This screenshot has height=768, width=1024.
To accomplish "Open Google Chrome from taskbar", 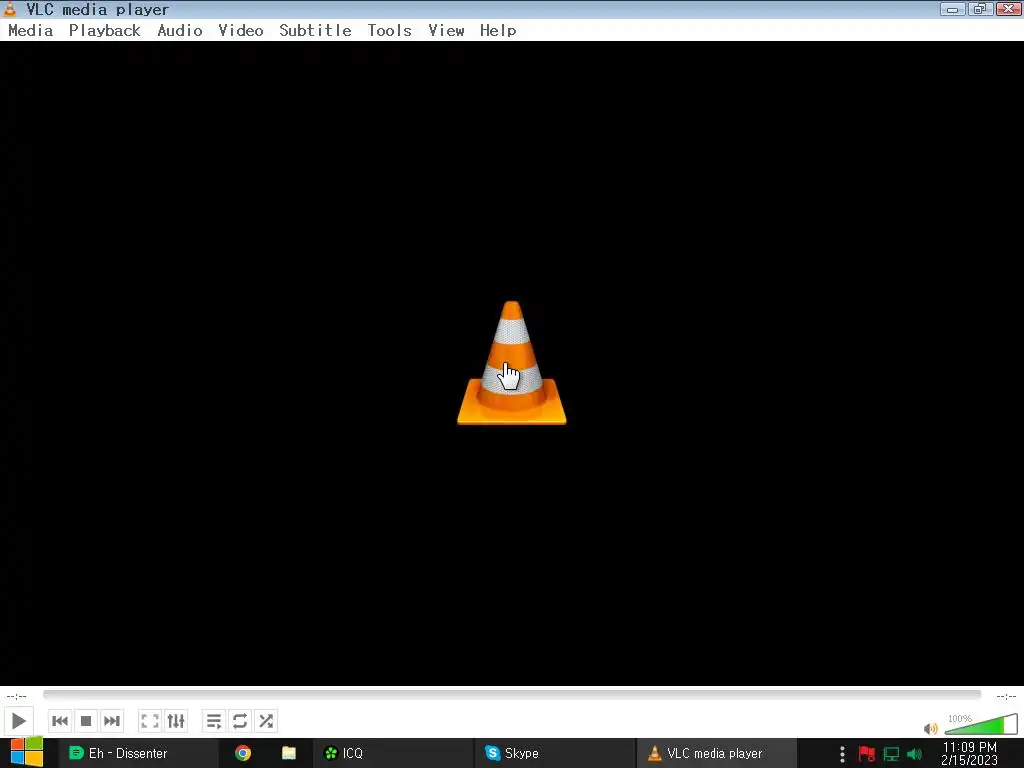I will pyautogui.click(x=243, y=753).
